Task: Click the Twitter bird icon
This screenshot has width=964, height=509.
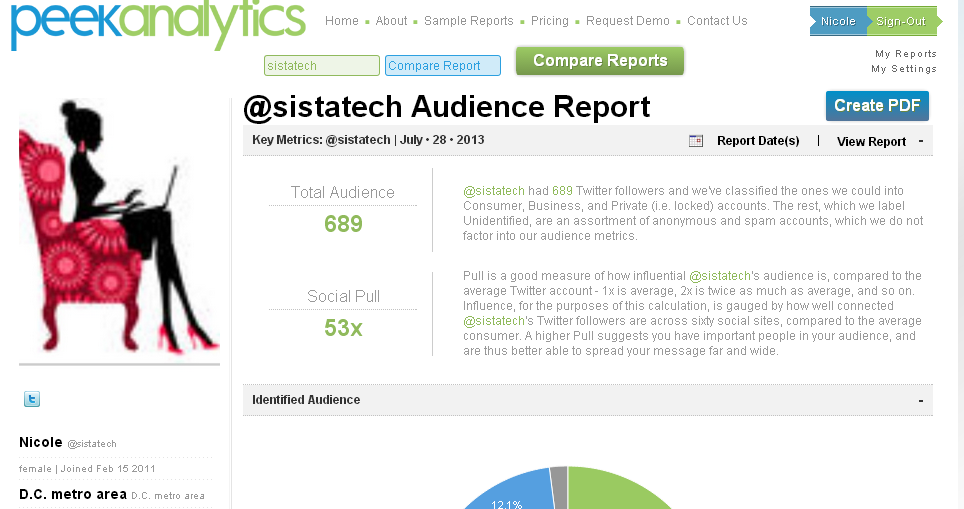Action: tap(32, 399)
